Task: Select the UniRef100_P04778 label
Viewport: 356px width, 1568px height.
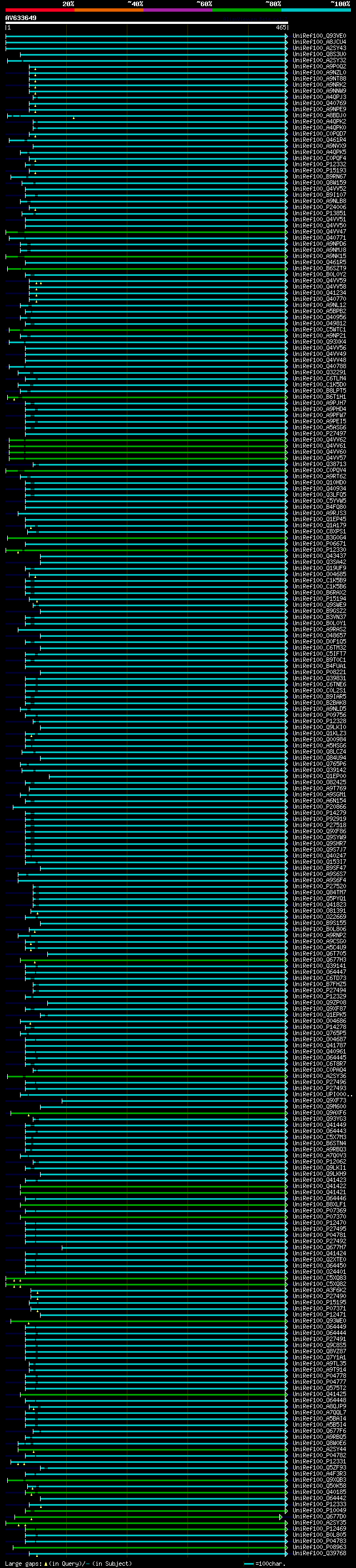Action: pyautogui.click(x=319, y=1376)
